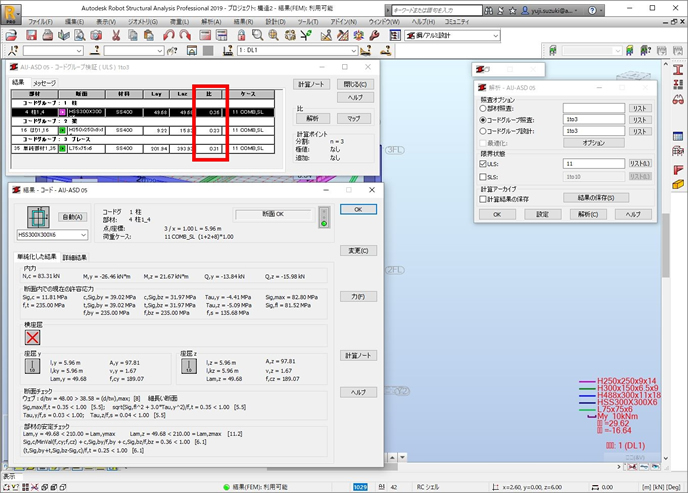Click the blue table icon in right sidebar

pyautogui.click(x=678, y=136)
